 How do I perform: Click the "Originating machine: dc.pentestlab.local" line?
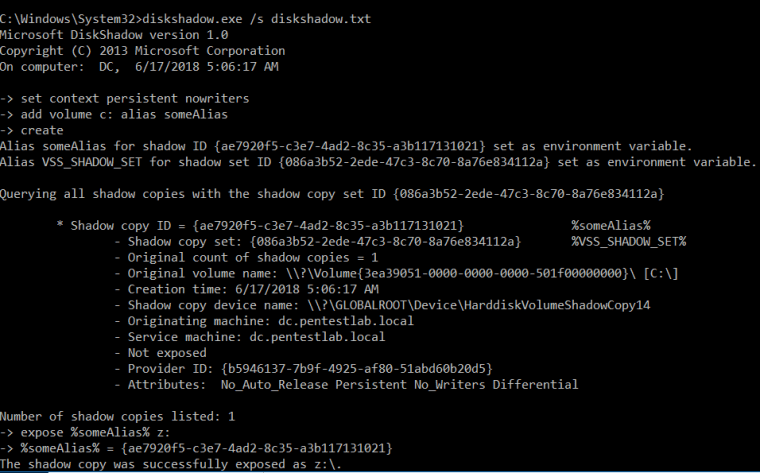pos(271,320)
